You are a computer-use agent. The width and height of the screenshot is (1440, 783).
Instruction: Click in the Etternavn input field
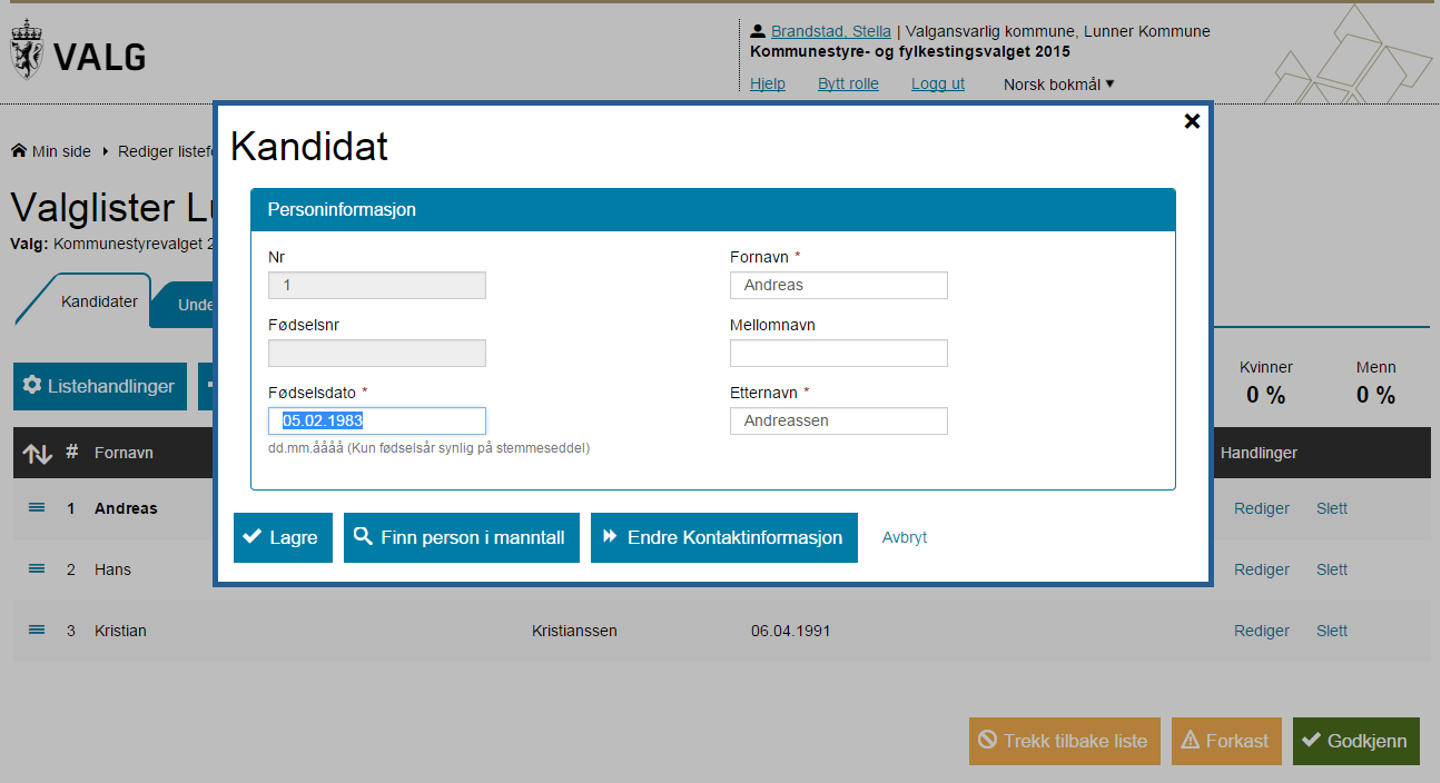pyautogui.click(x=838, y=421)
